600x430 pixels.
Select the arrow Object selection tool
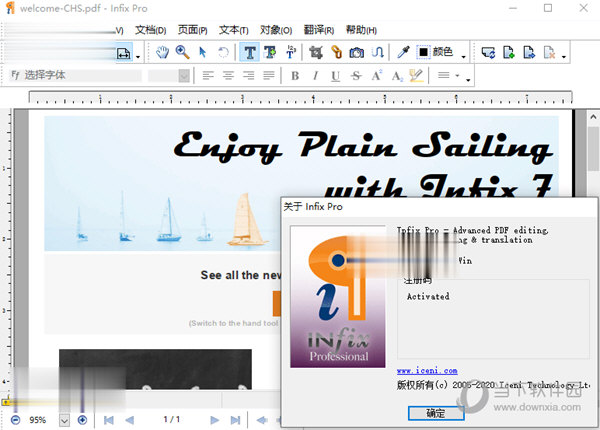pos(203,52)
